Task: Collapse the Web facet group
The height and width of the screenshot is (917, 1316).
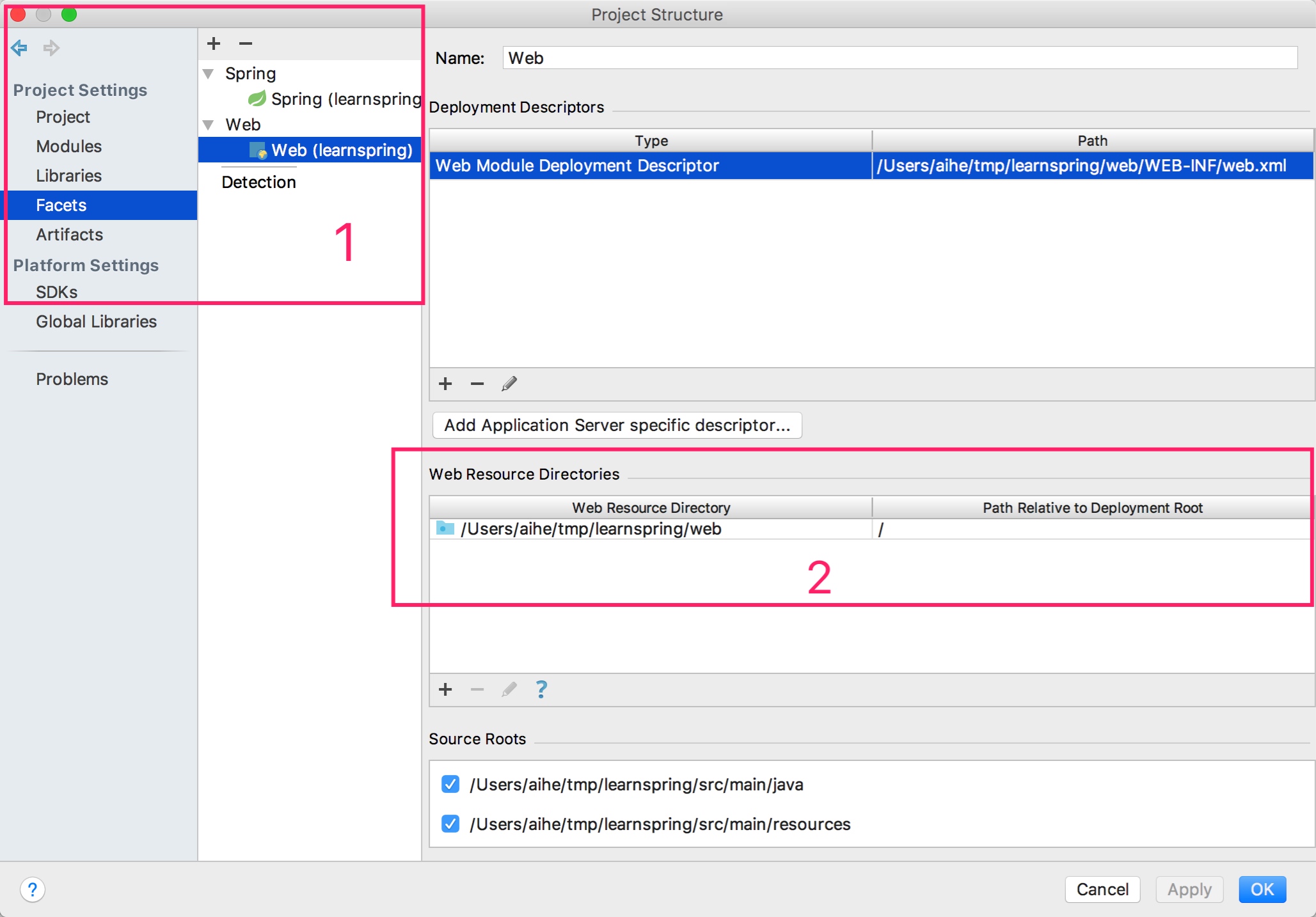Action: pos(209,125)
